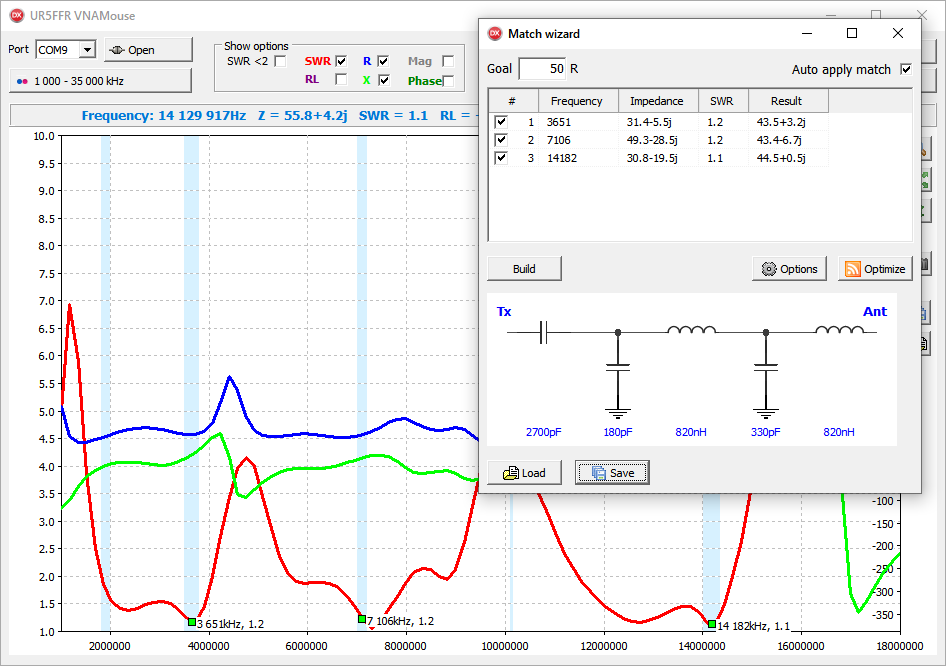Click the 14 182 kHz green marker on graph

pos(712,624)
